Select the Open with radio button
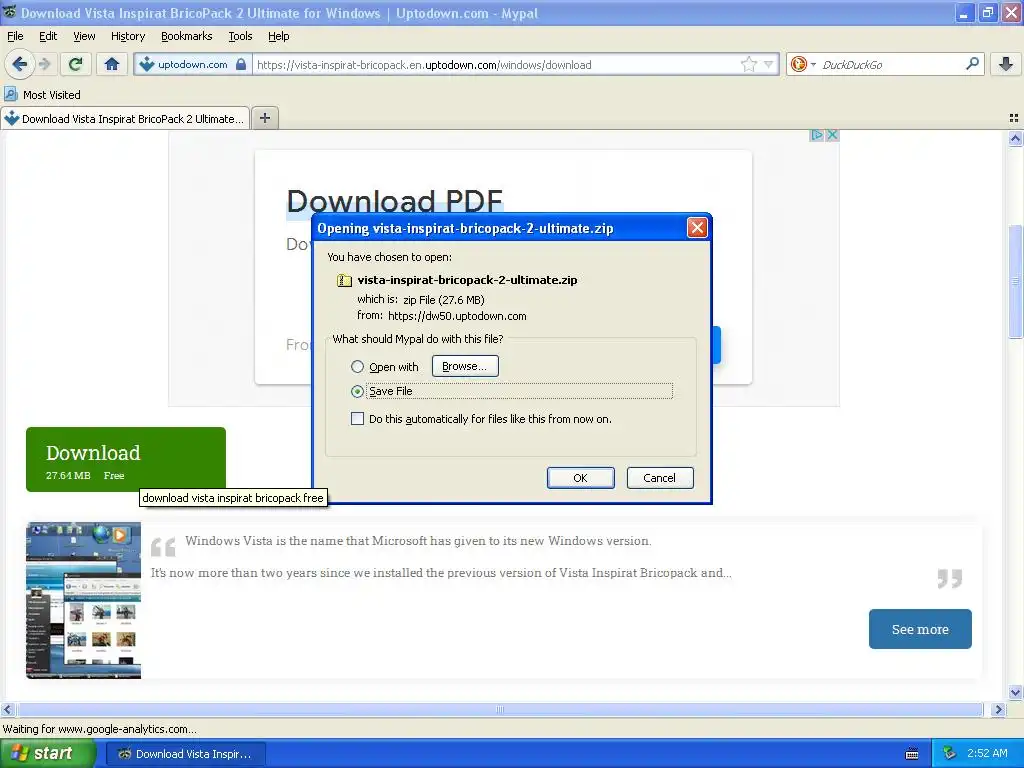The height and width of the screenshot is (768, 1024). 357,367
